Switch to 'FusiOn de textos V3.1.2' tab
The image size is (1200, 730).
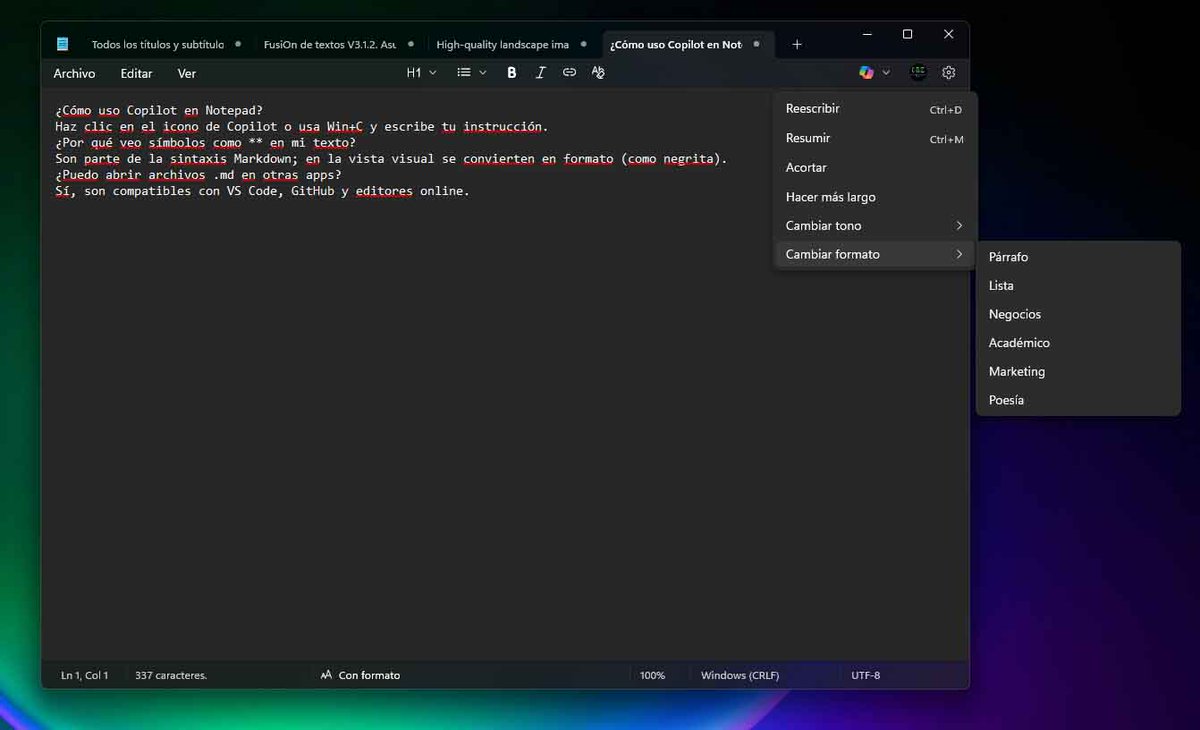330,44
